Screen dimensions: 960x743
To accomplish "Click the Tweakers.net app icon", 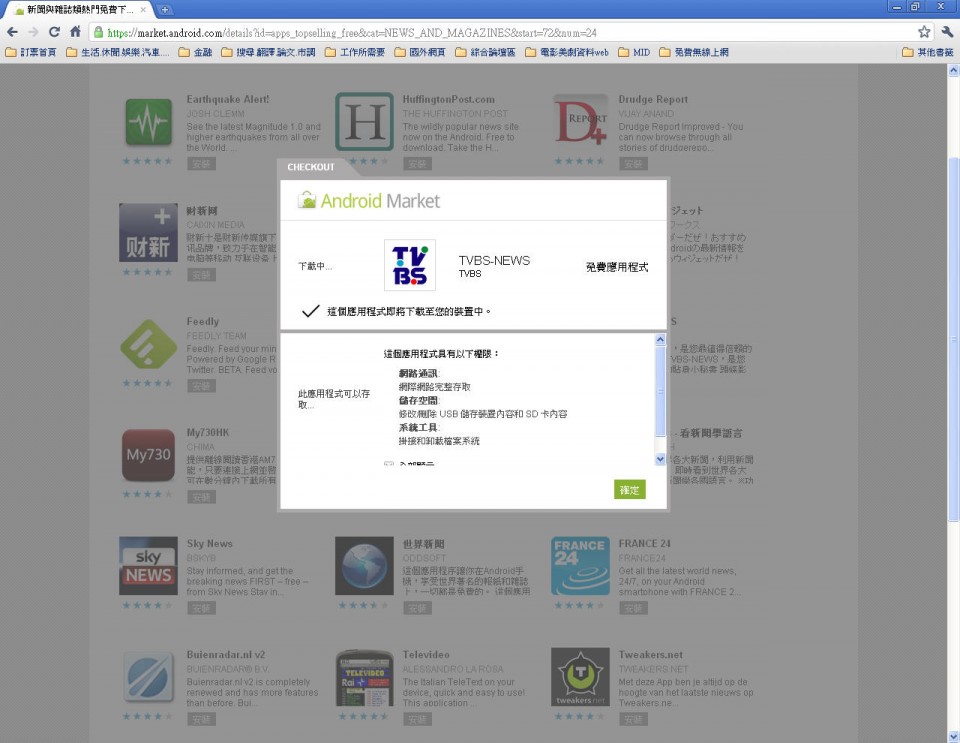I will click(x=580, y=677).
